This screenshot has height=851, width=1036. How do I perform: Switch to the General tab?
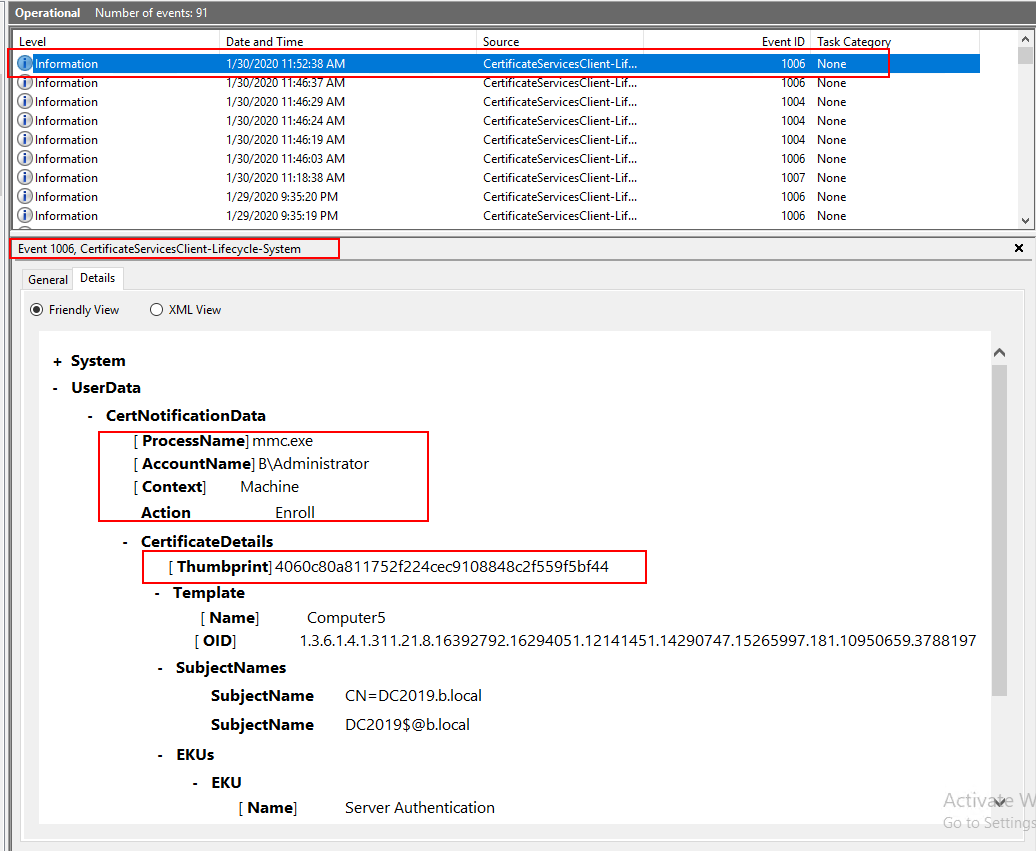pos(48,280)
